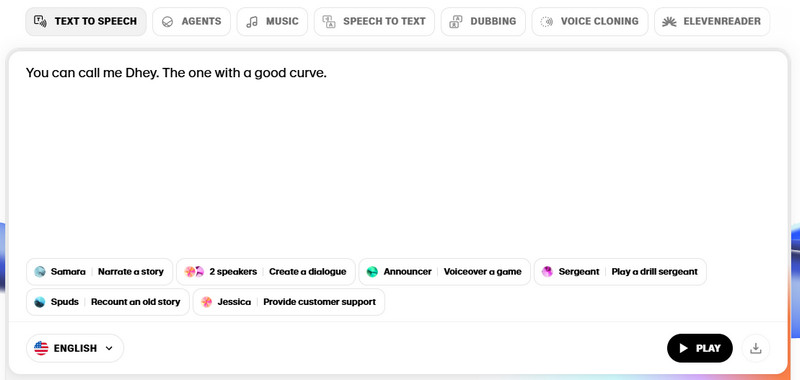Viewport: 800px width, 380px height.
Task: Click the Voice Cloning waveform icon
Action: [546, 21]
